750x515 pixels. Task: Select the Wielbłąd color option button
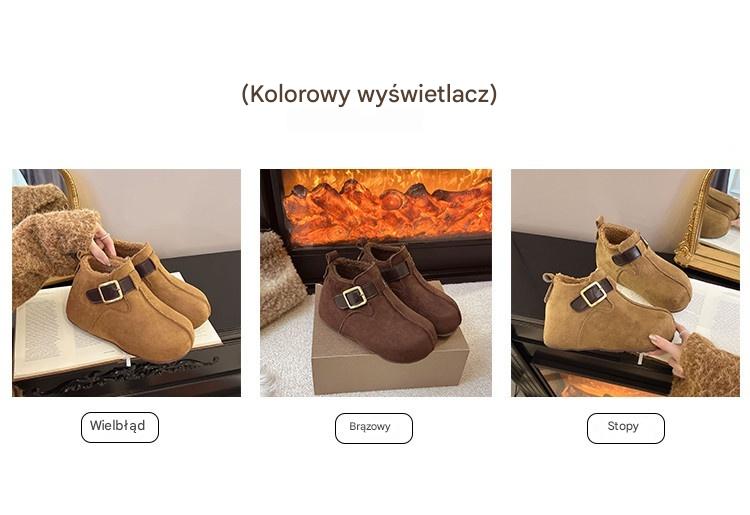point(120,427)
